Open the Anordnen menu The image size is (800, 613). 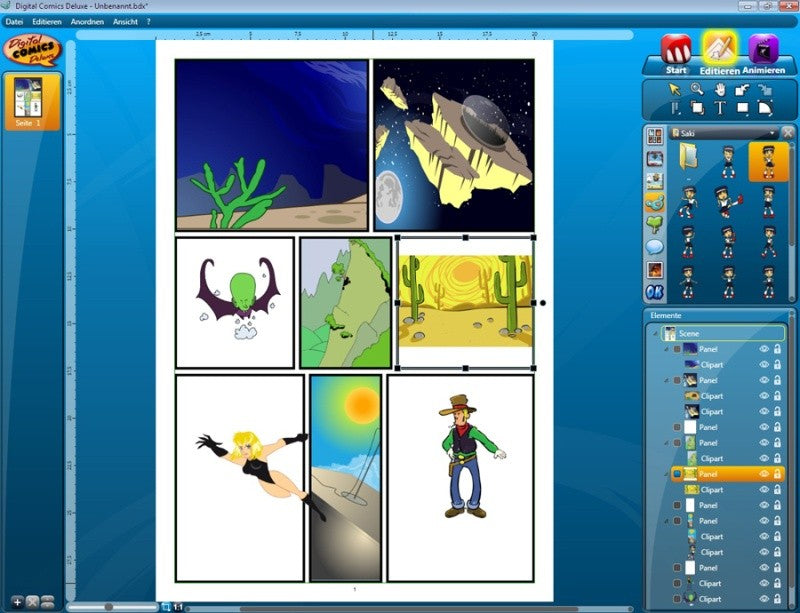87,22
